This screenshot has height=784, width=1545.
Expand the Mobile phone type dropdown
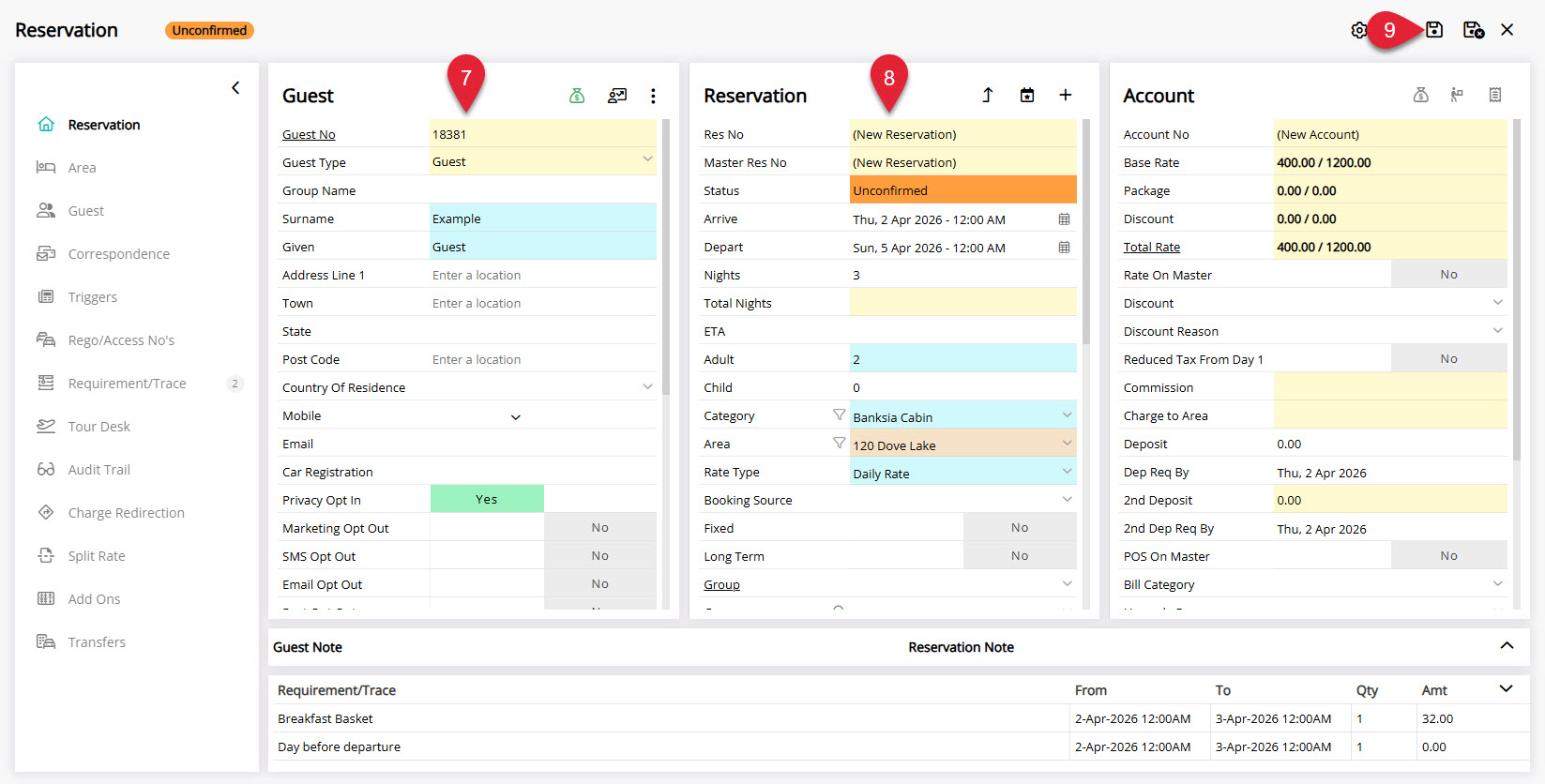(x=515, y=417)
